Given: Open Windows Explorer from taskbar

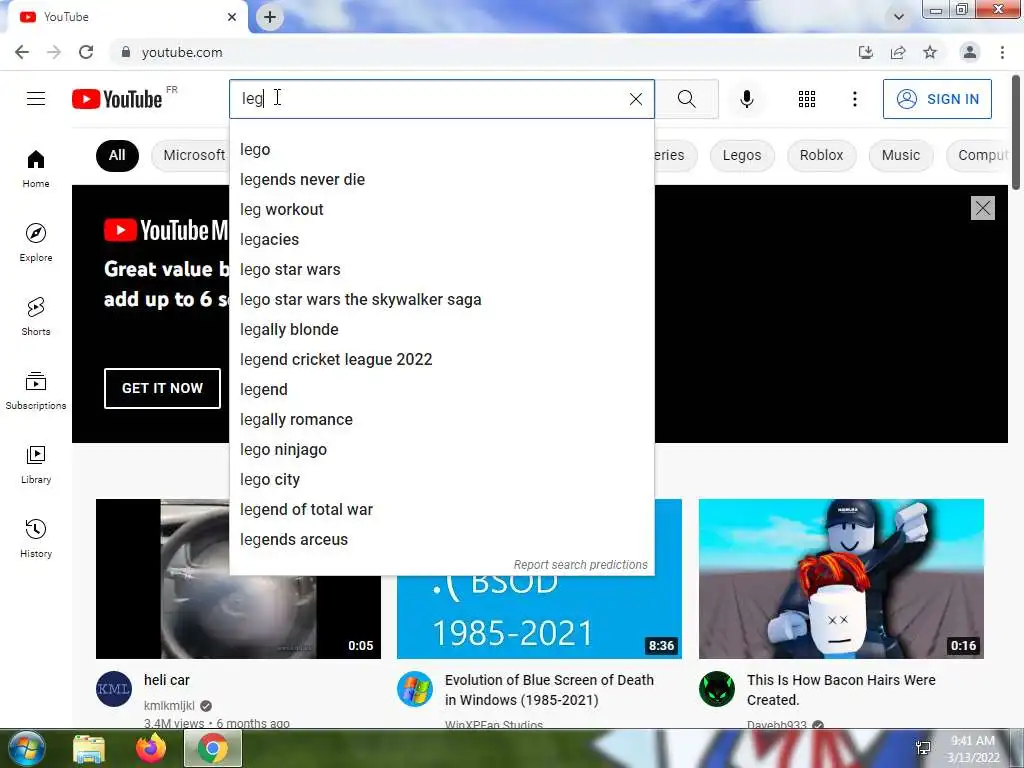Looking at the screenshot, I should click(89, 748).
